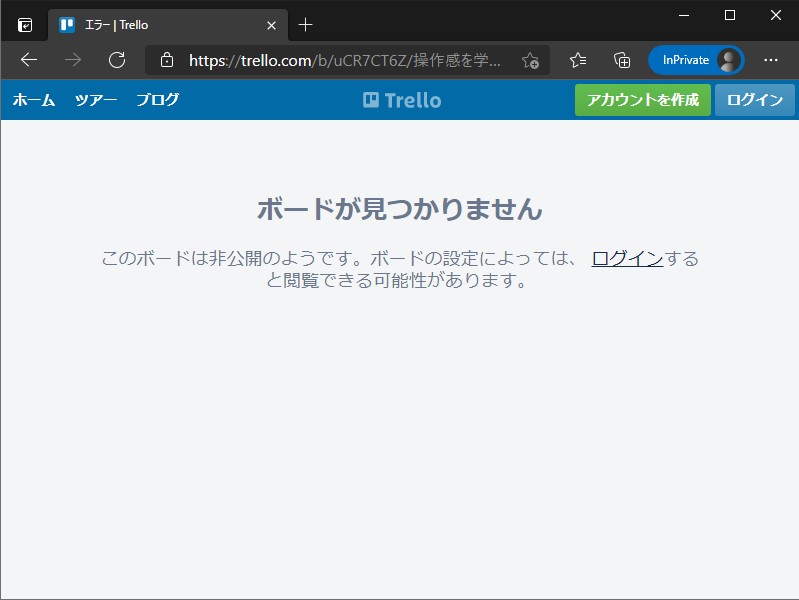Close the エラー | Trello tab
This screenshot has height=600, width=799.
[x=272, y=25]
